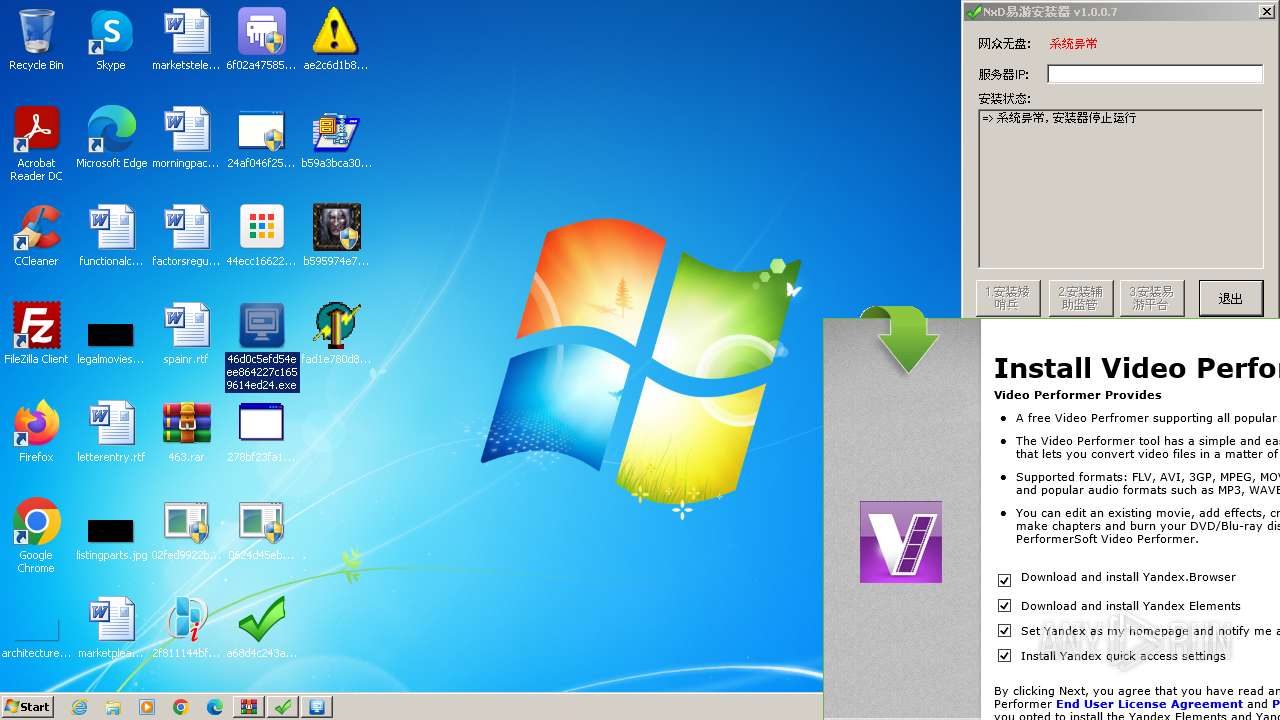Open the End User License Agreement link

pos(1149,704)
